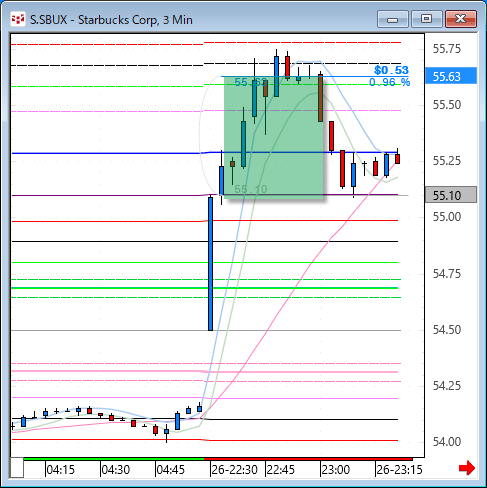Click the 04:30 time axis label
Image resolution: width=487 pixels, height=488 pixels.
coord(116,470)
